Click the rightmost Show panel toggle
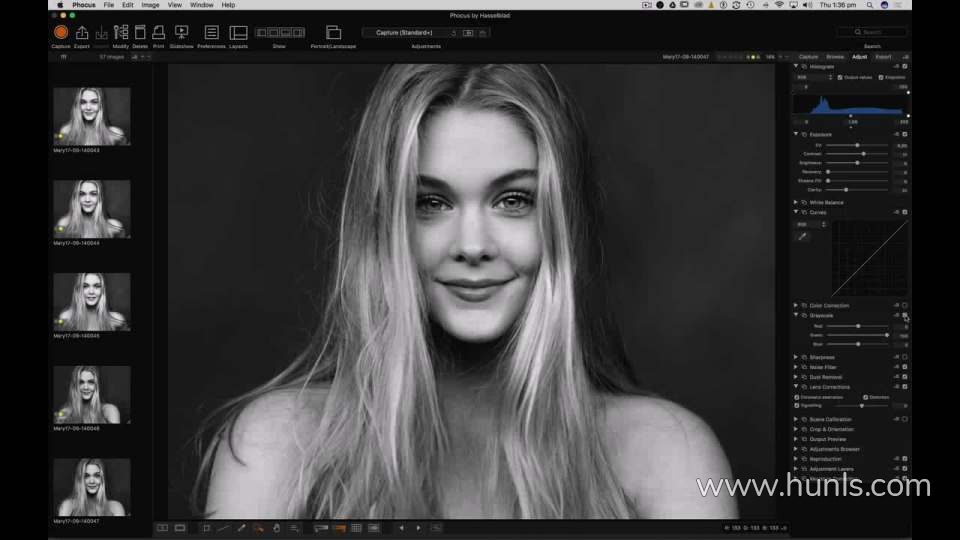This screenshot has width=960, height=540. coord(298,32)
